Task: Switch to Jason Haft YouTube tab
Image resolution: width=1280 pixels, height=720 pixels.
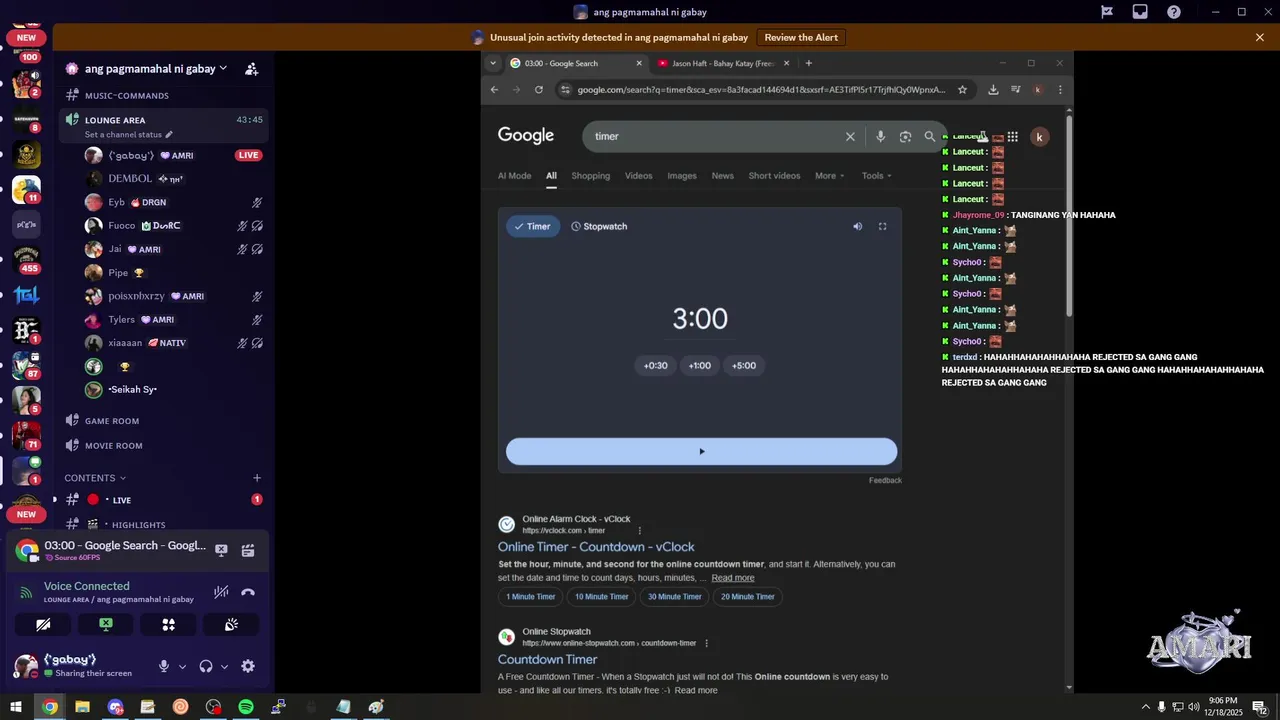Action: point(723,63)
